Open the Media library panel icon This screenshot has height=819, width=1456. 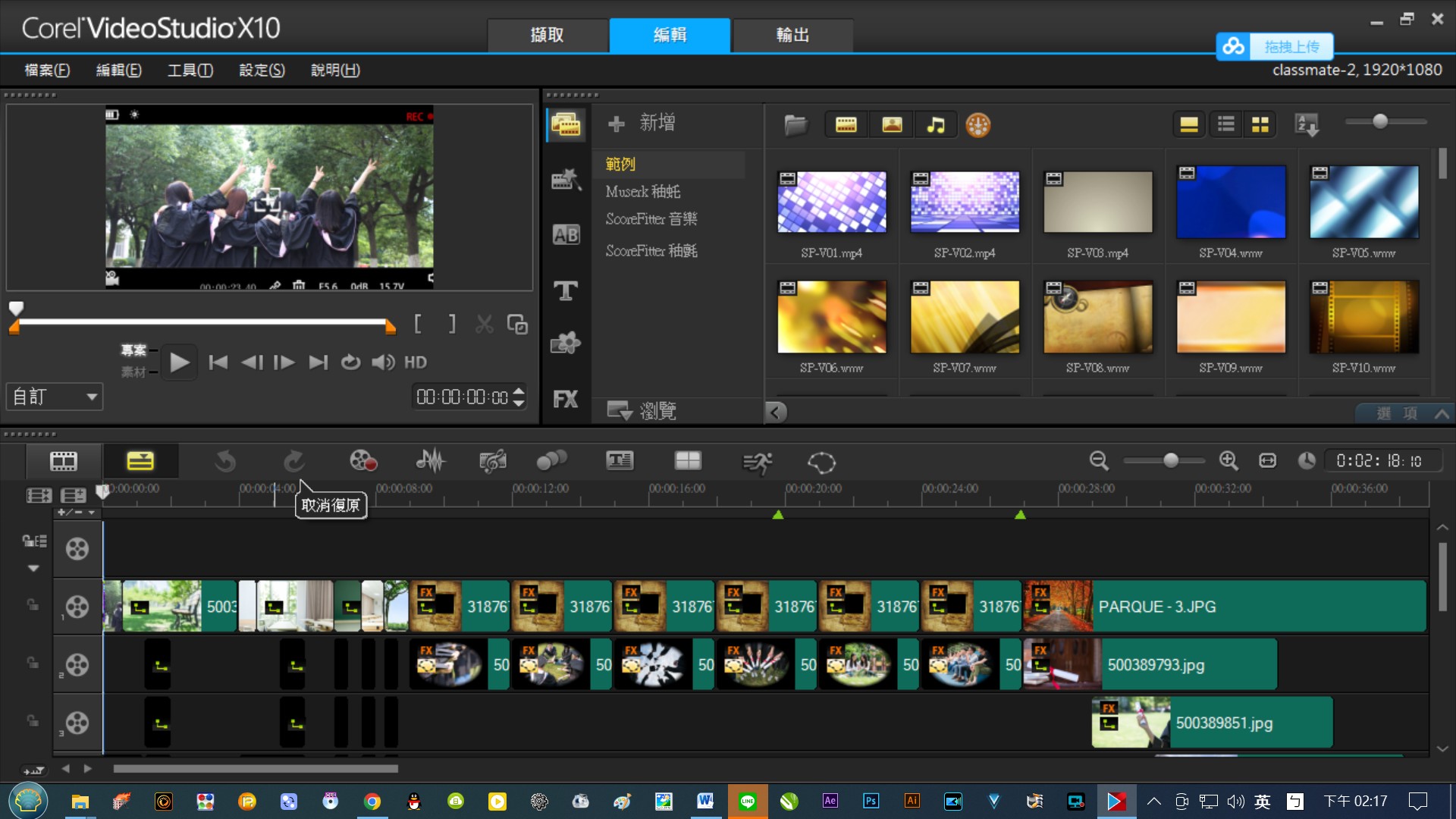(566, 125)
